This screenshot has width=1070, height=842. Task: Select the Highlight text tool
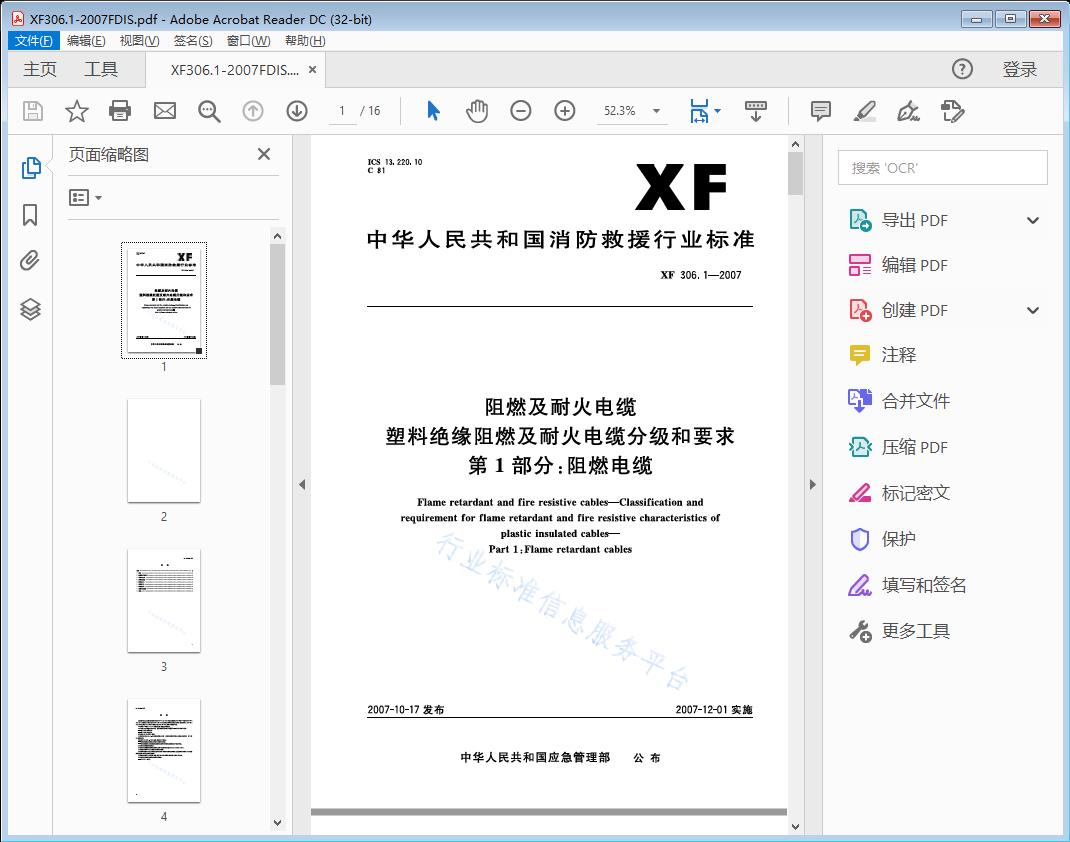[865, 111]
